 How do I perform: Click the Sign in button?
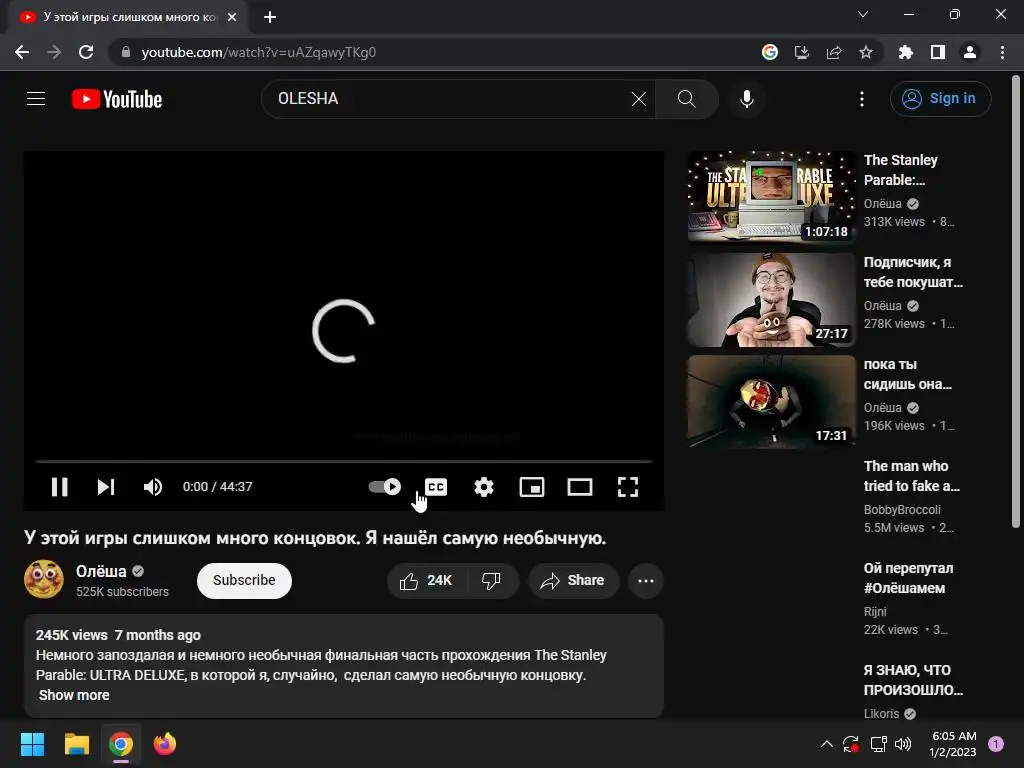click(940, 99)
